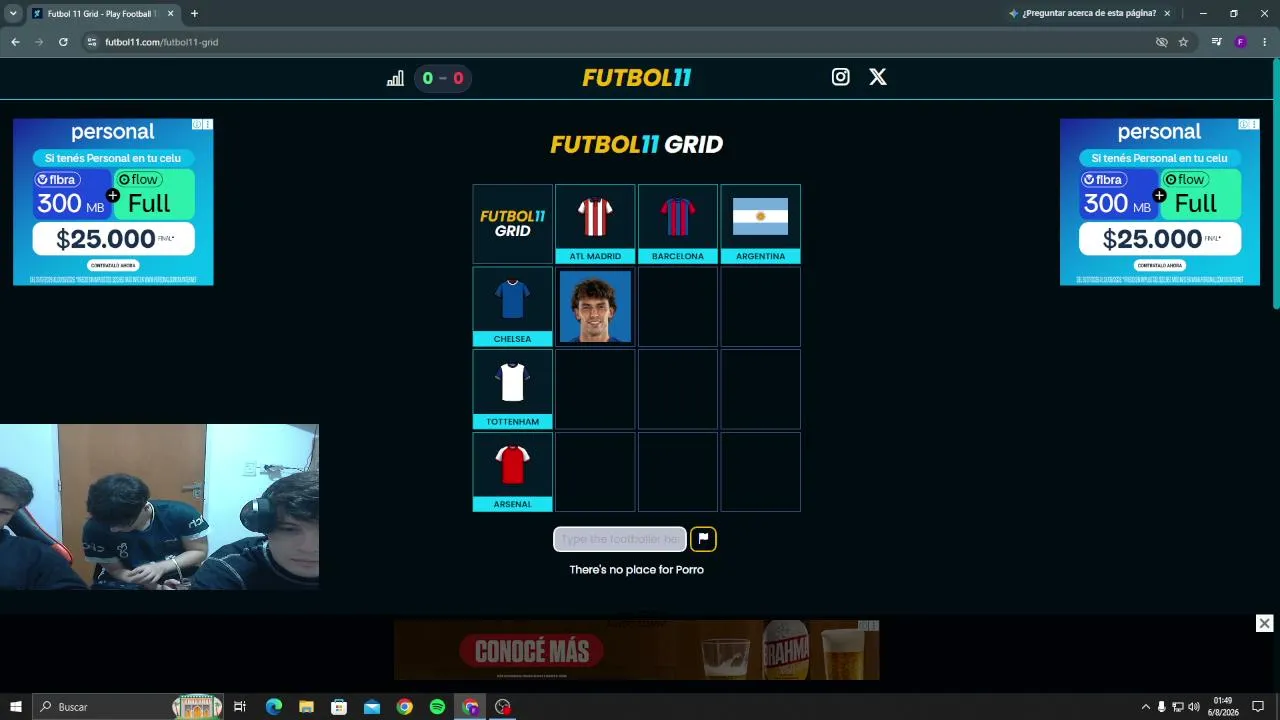Pick the Tottenham–Barcelona grid cell
This screenshot has height=720, width=1280.
[x=678, y=389]
